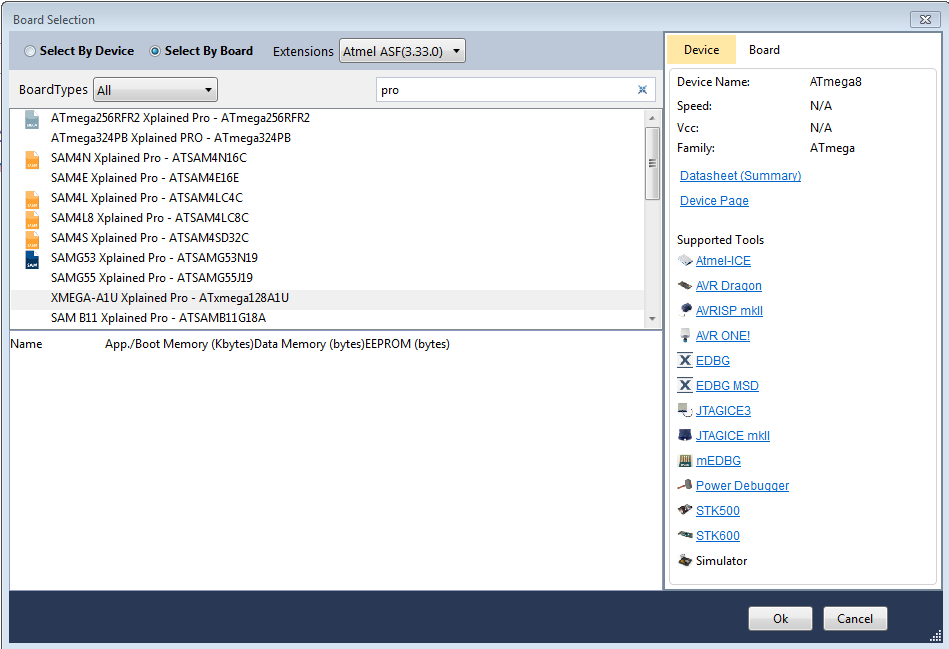Click the SAM4L Xplained Pro board icon
The image size is (949, 649).
click(x=32, y=199)
